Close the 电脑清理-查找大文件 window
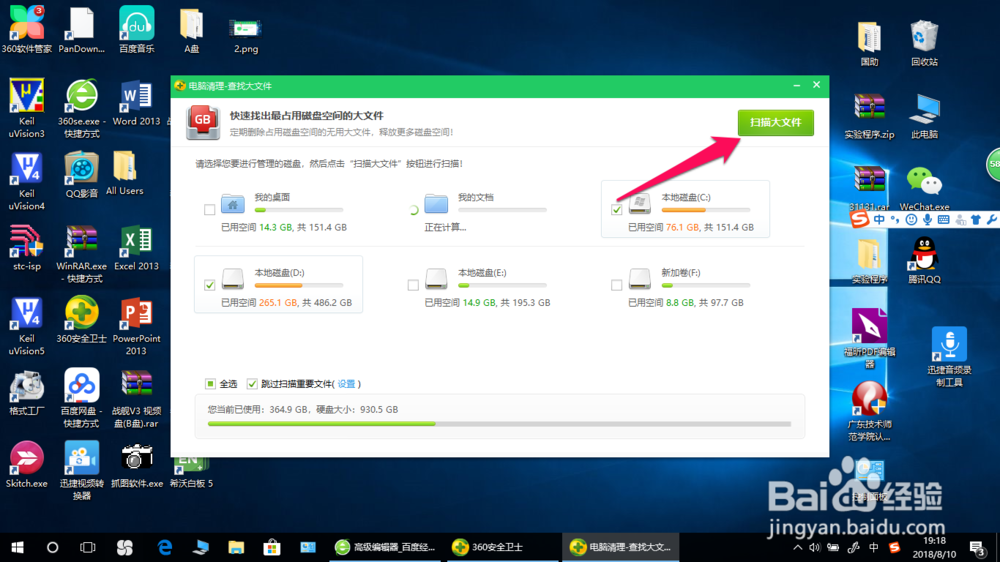This screenshot has height=562, width=1000. [816, 85]
